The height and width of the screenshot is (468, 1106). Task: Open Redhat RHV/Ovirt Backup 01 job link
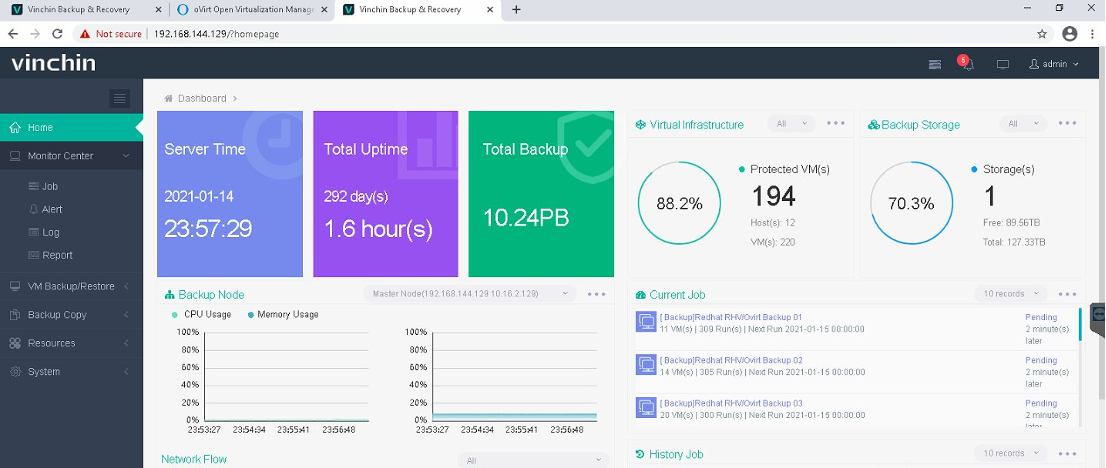(x=731, y=318)
